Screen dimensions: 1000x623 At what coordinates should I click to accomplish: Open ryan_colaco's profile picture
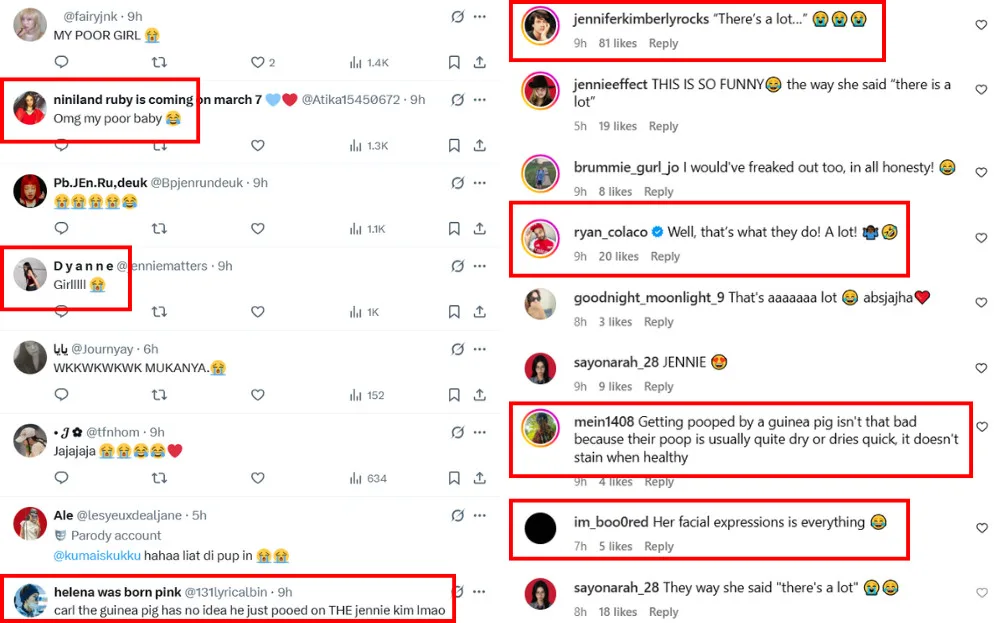click(x=540, y=238)
